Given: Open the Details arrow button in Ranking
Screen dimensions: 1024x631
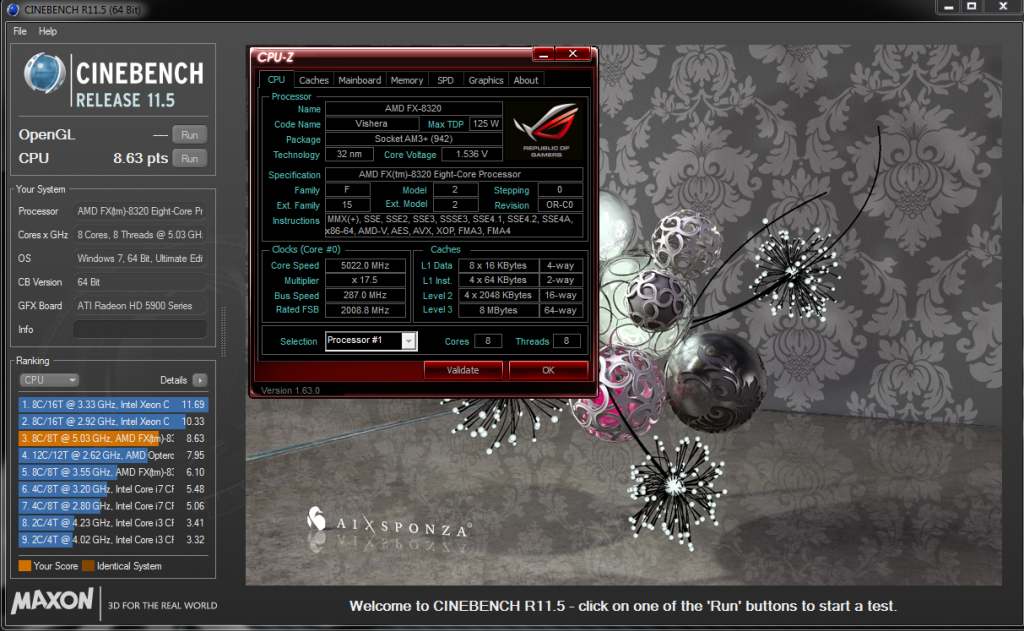Looking at the screenshot, I should [x=200, y=380].
